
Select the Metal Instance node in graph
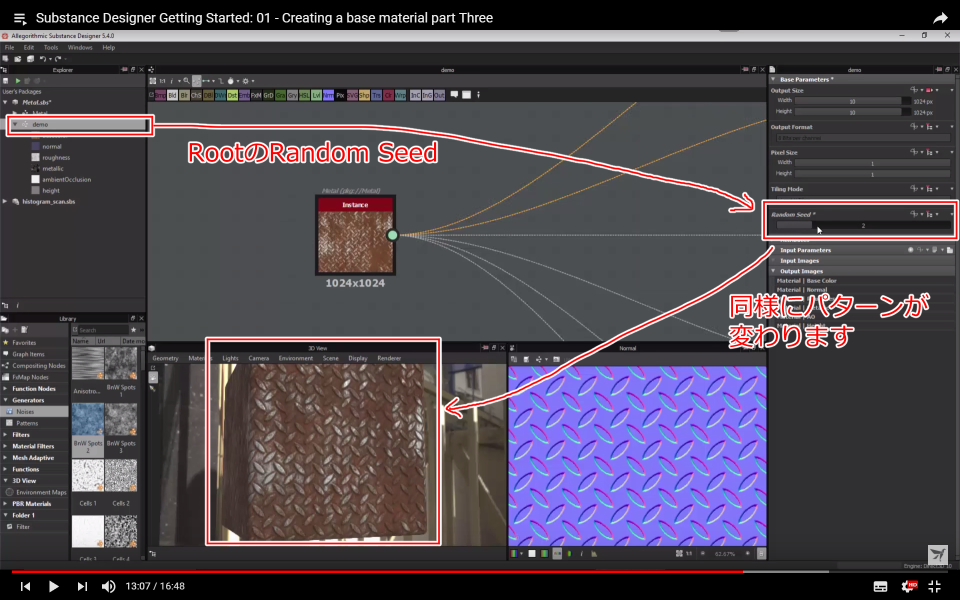355,236
